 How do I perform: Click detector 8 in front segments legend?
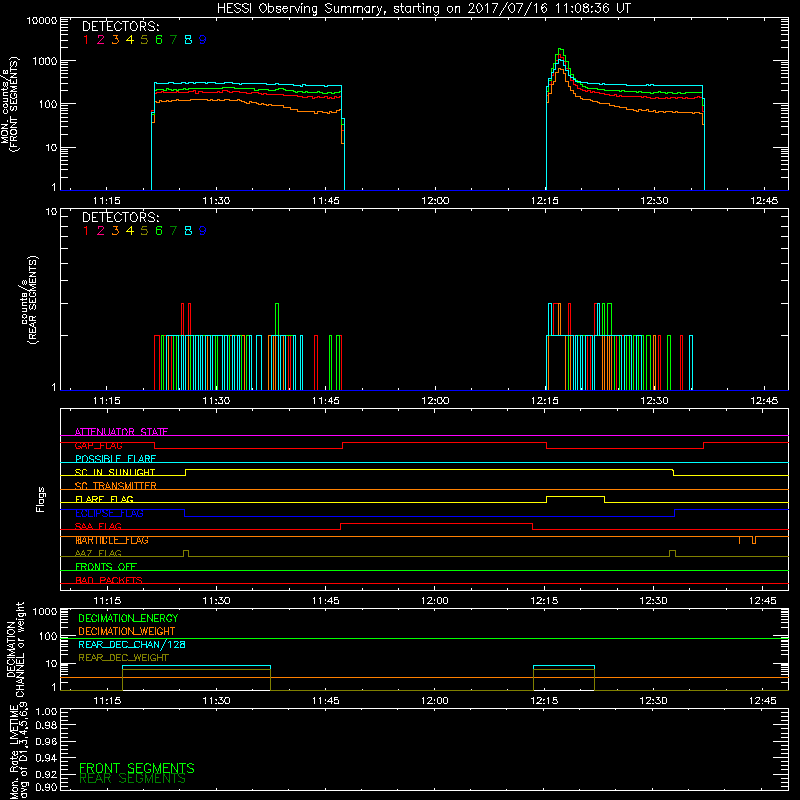click(x=188, y=40)
